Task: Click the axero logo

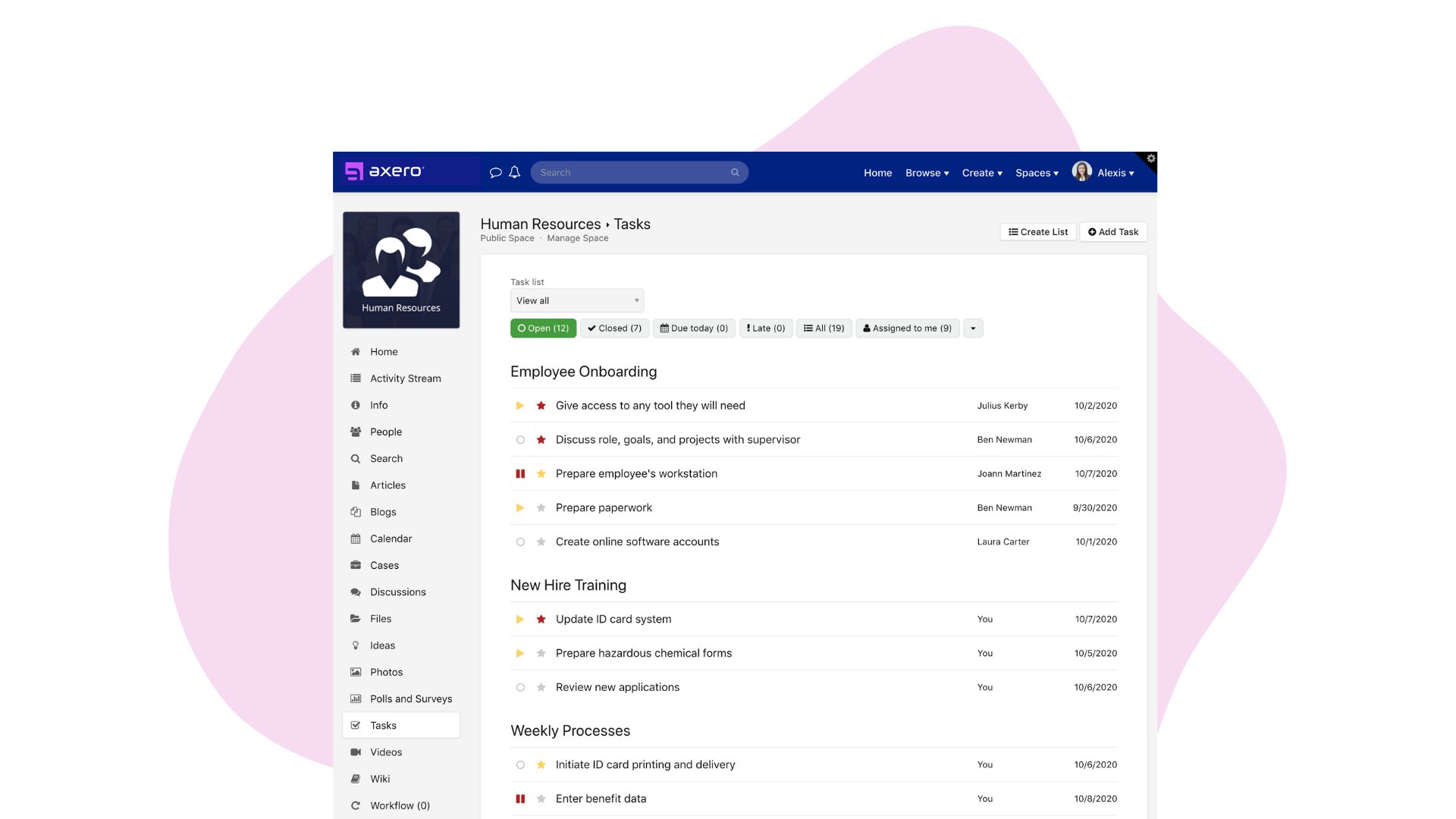Action: tap(384, 171)
